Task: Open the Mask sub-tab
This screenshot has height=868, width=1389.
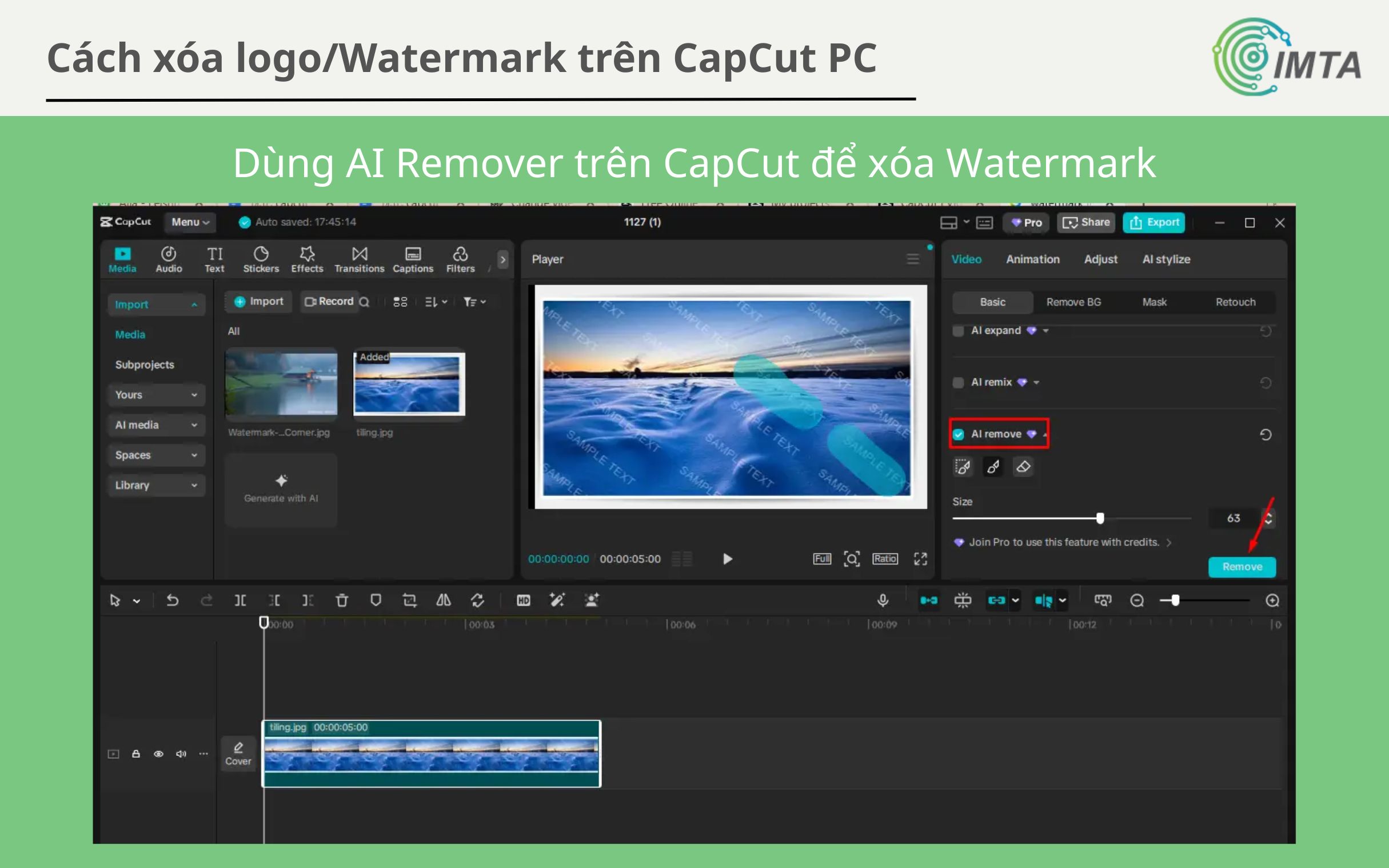Action: point(1154,302)
